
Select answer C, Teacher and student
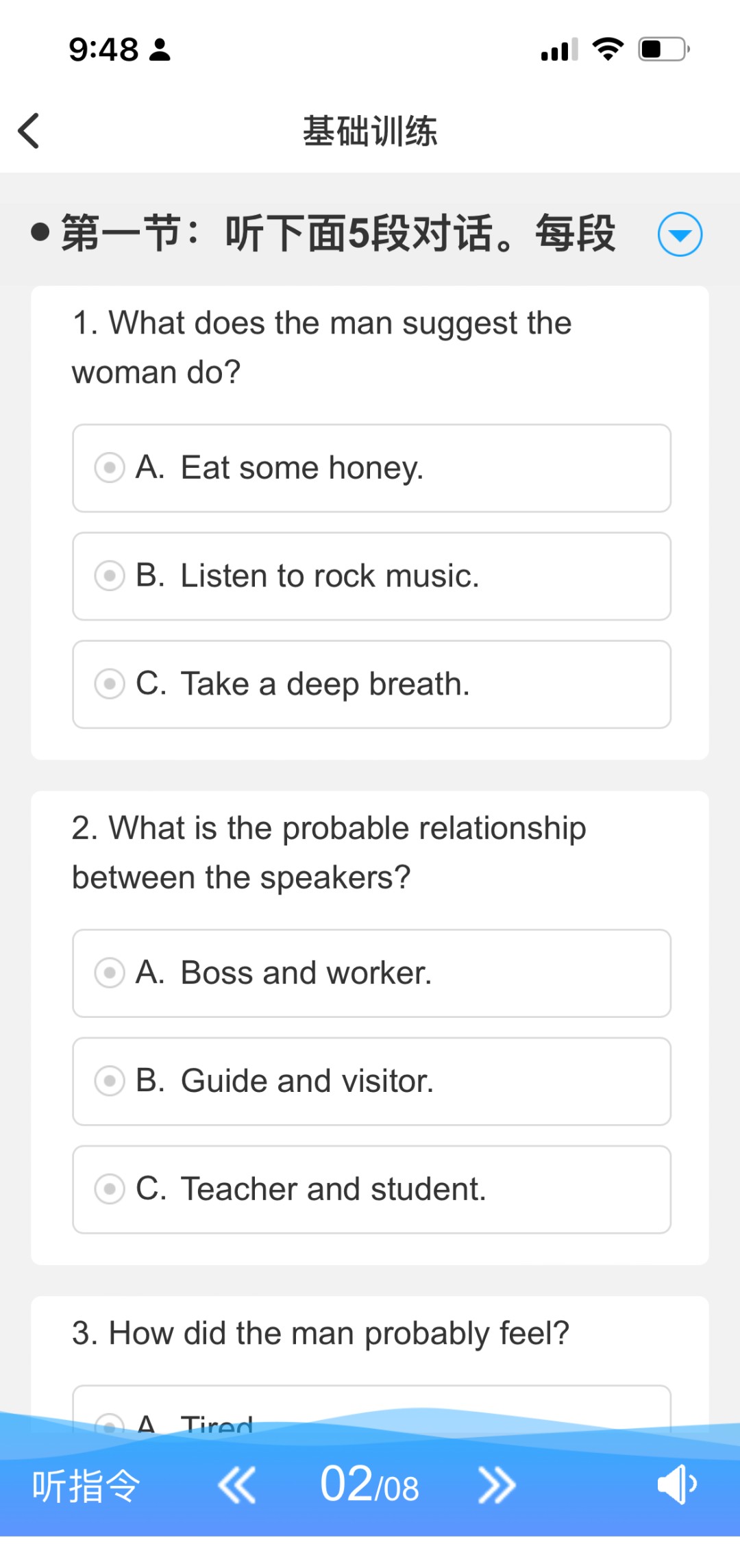[371, 1189]
